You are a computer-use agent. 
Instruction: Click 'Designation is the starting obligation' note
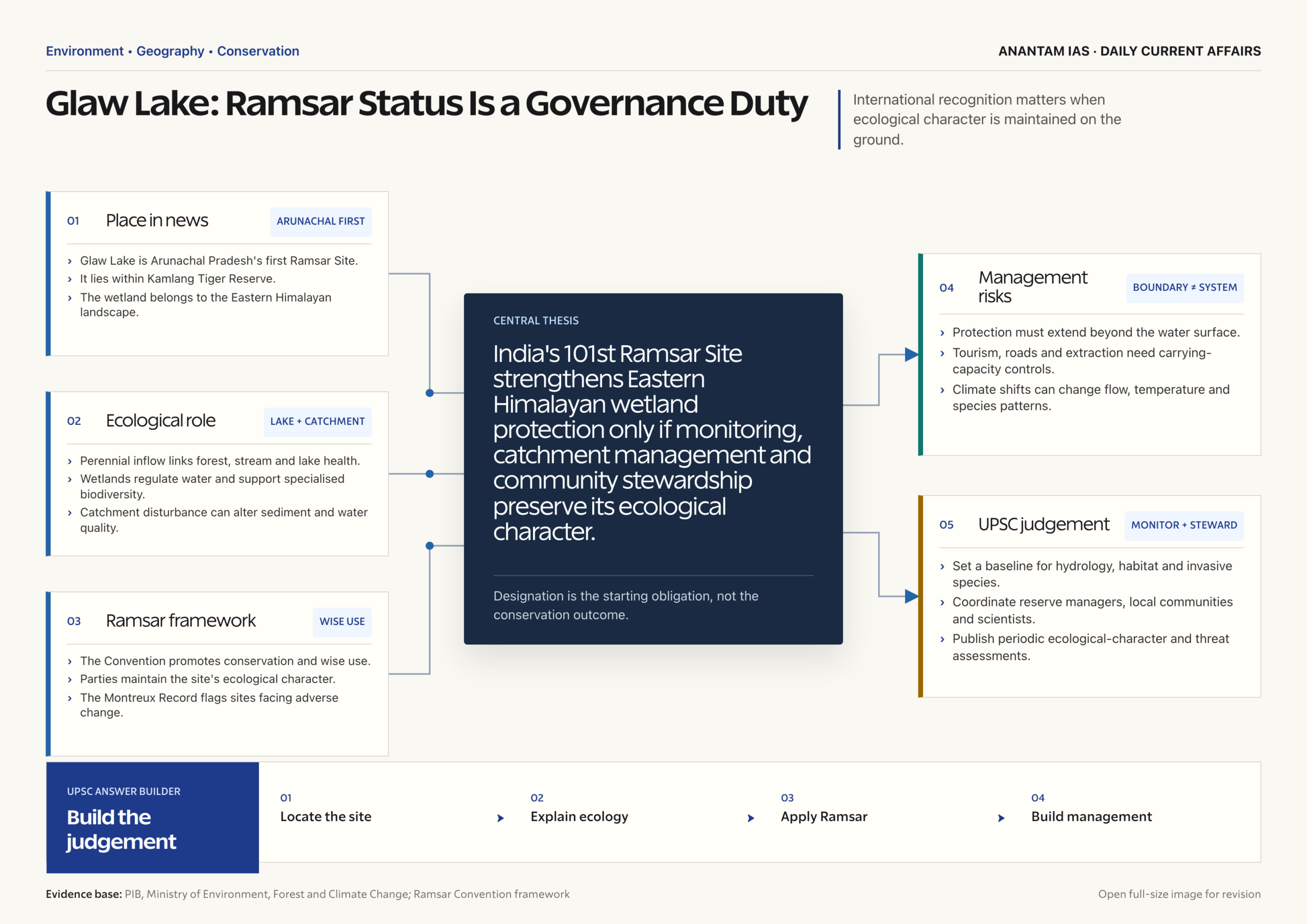click(x=625, y=605)
